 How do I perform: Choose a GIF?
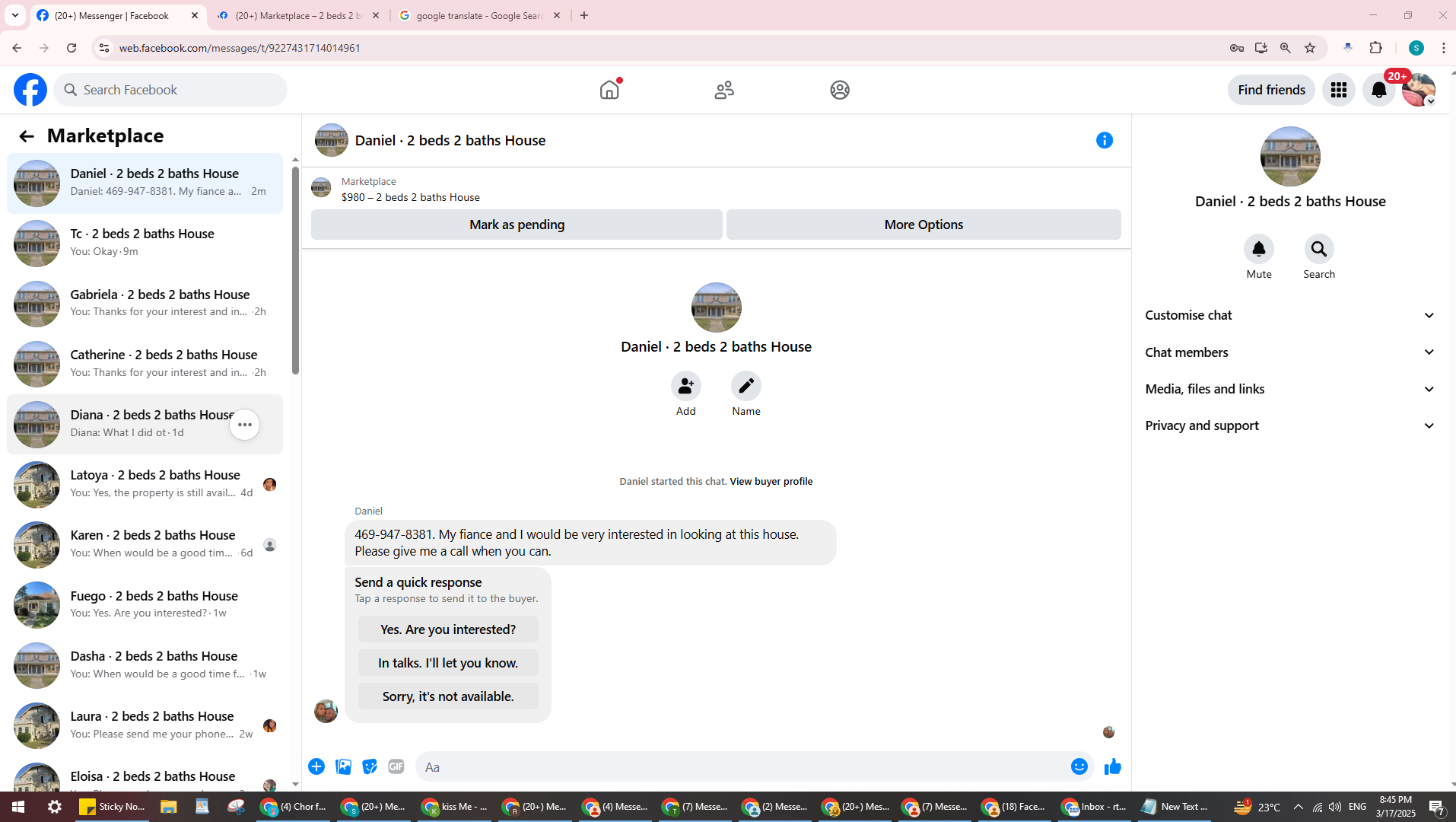tap(396, 766)
